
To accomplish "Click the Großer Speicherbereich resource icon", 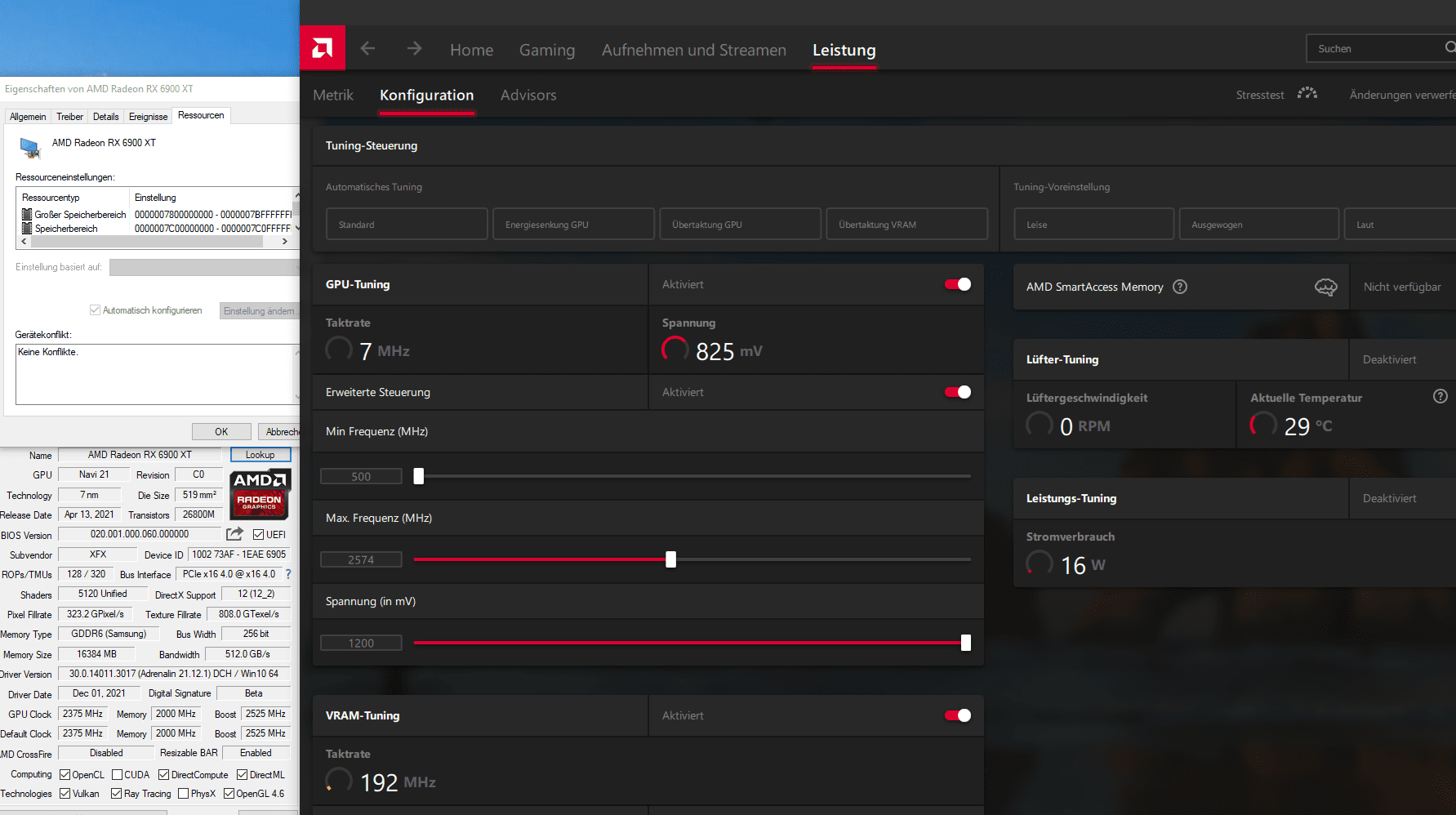I will [27, 215].
